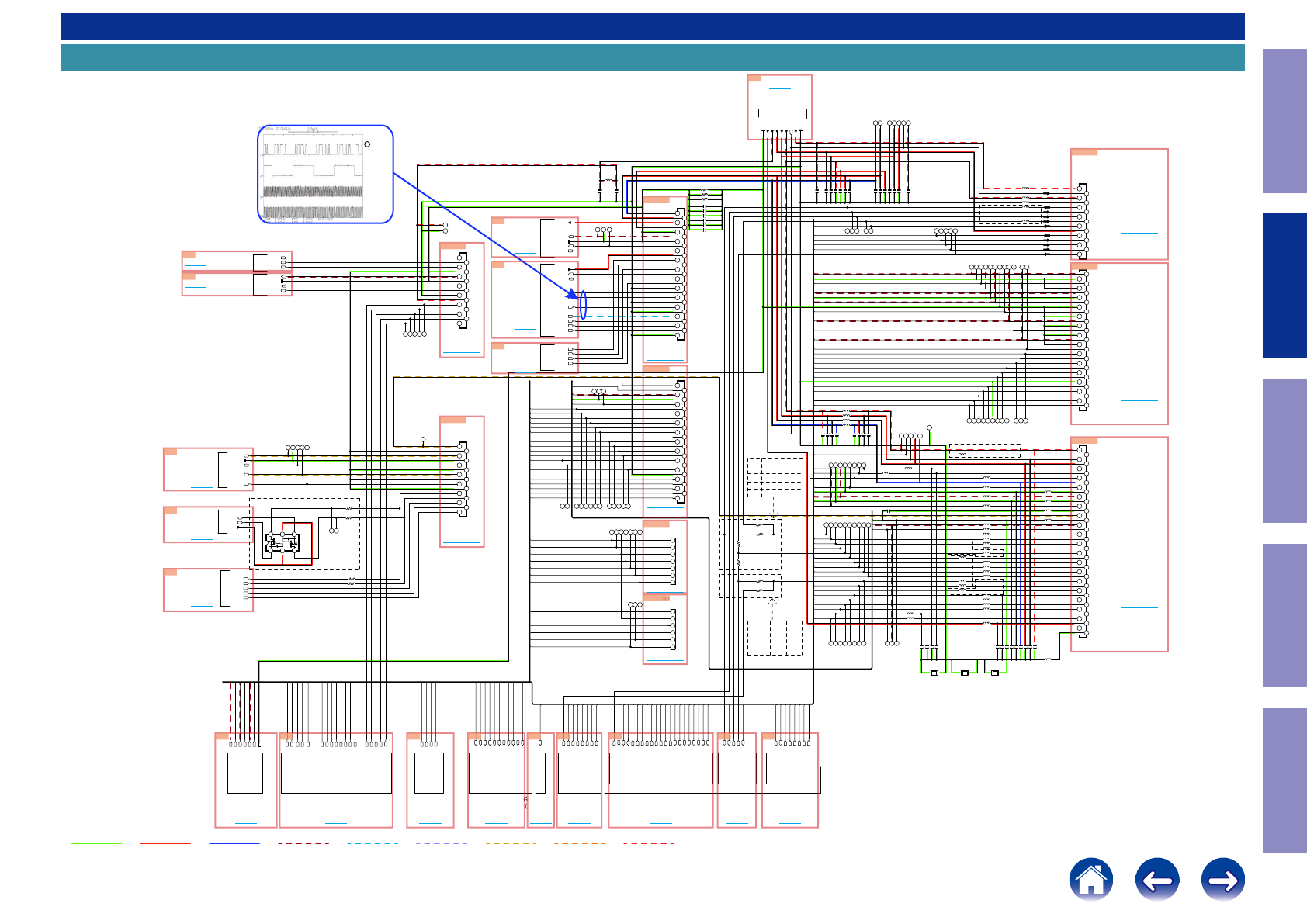Click the dark blue title bar at top
The image size is (1307, 924).
point(653,26)
